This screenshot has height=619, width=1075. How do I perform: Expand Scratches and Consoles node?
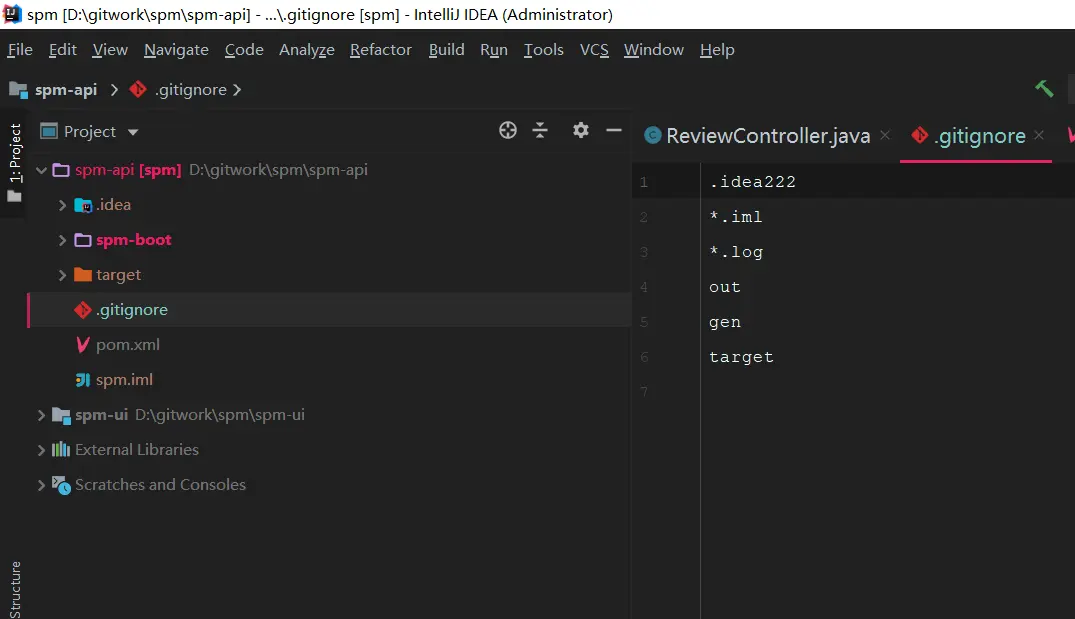[41, 485]
